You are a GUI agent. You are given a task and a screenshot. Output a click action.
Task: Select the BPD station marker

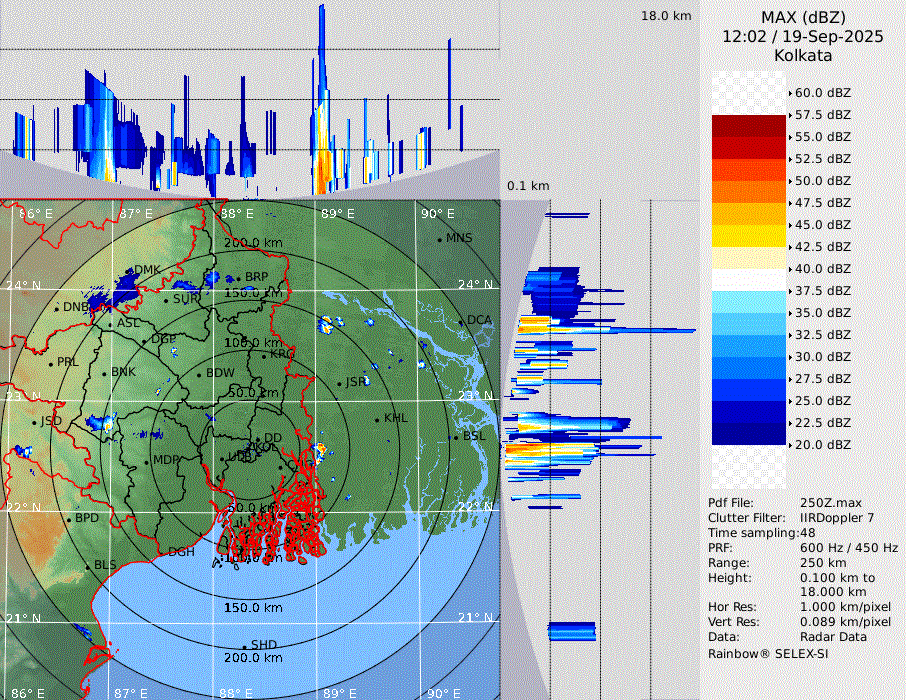(69, 520)
